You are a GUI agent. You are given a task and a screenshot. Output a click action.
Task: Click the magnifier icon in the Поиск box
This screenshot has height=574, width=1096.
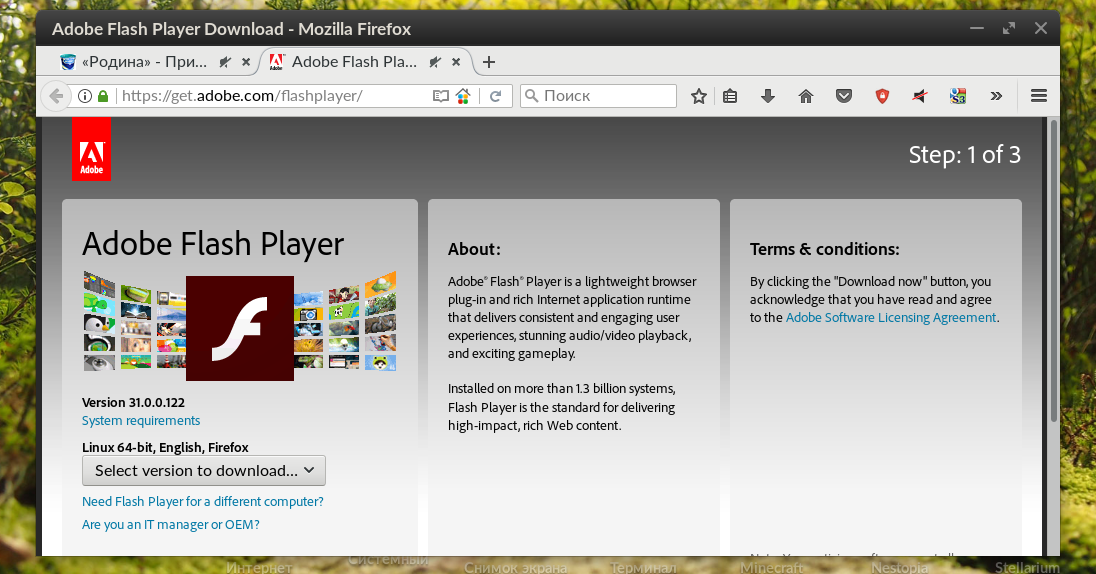tap(531, 96)
